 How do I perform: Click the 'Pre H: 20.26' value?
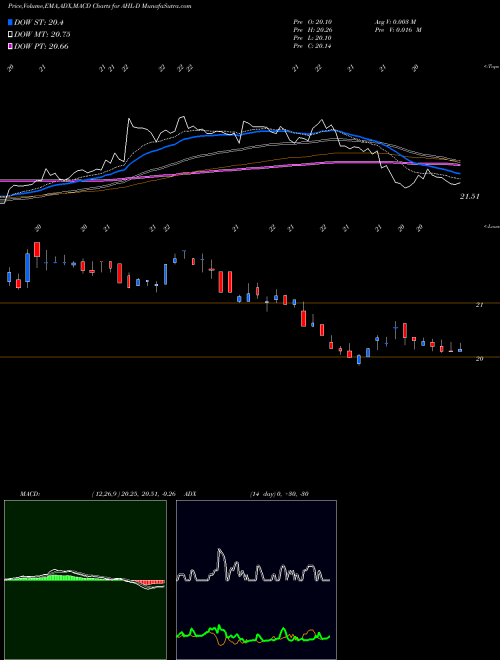click(x=313, y=30)
